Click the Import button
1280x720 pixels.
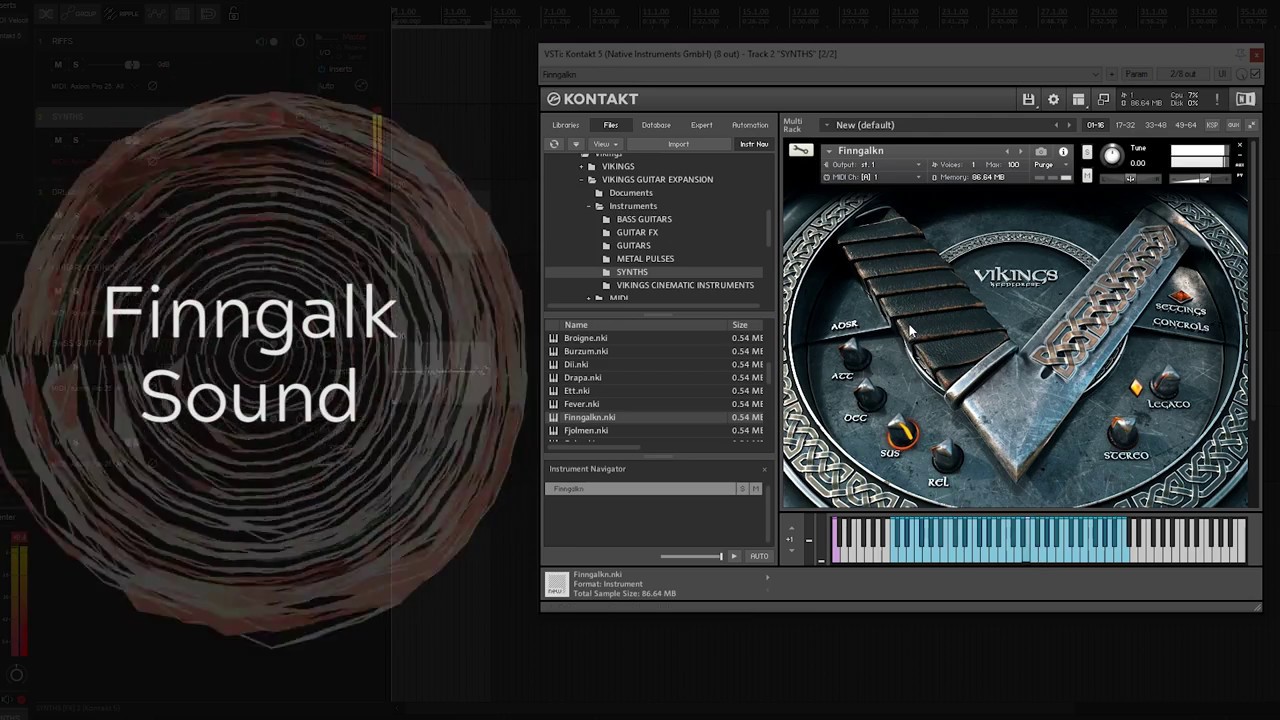(679, 144)
